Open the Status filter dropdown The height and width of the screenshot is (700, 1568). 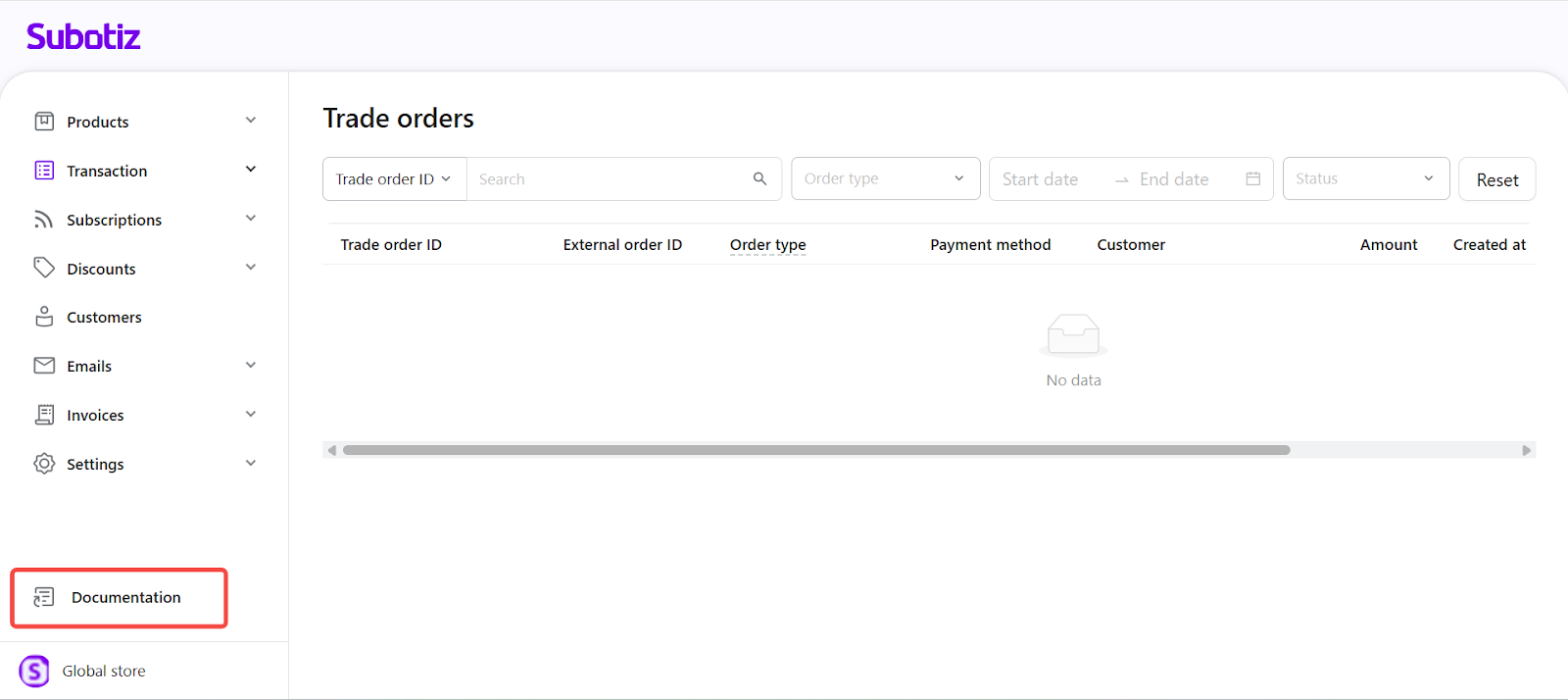[1365, 178]
